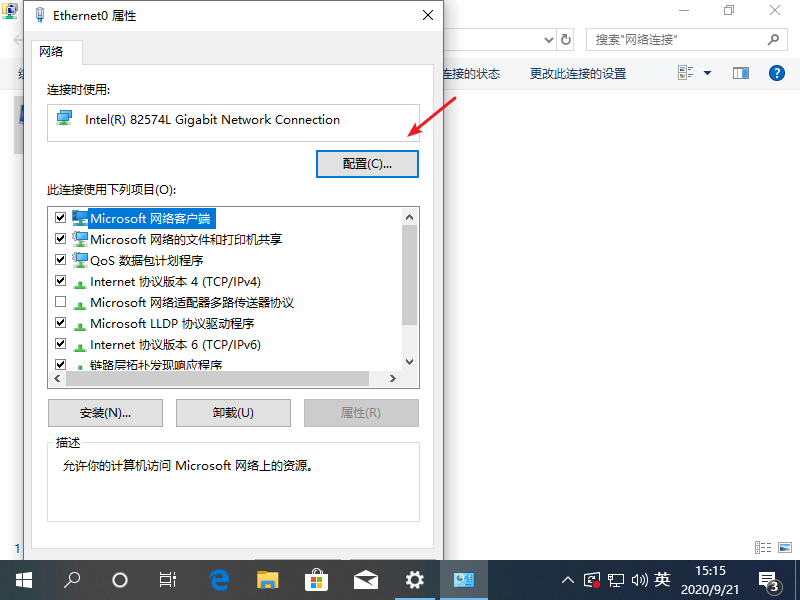Open Microsoft Store from taskbar
This screenshot has width=800, height=600.
point(316,580)
